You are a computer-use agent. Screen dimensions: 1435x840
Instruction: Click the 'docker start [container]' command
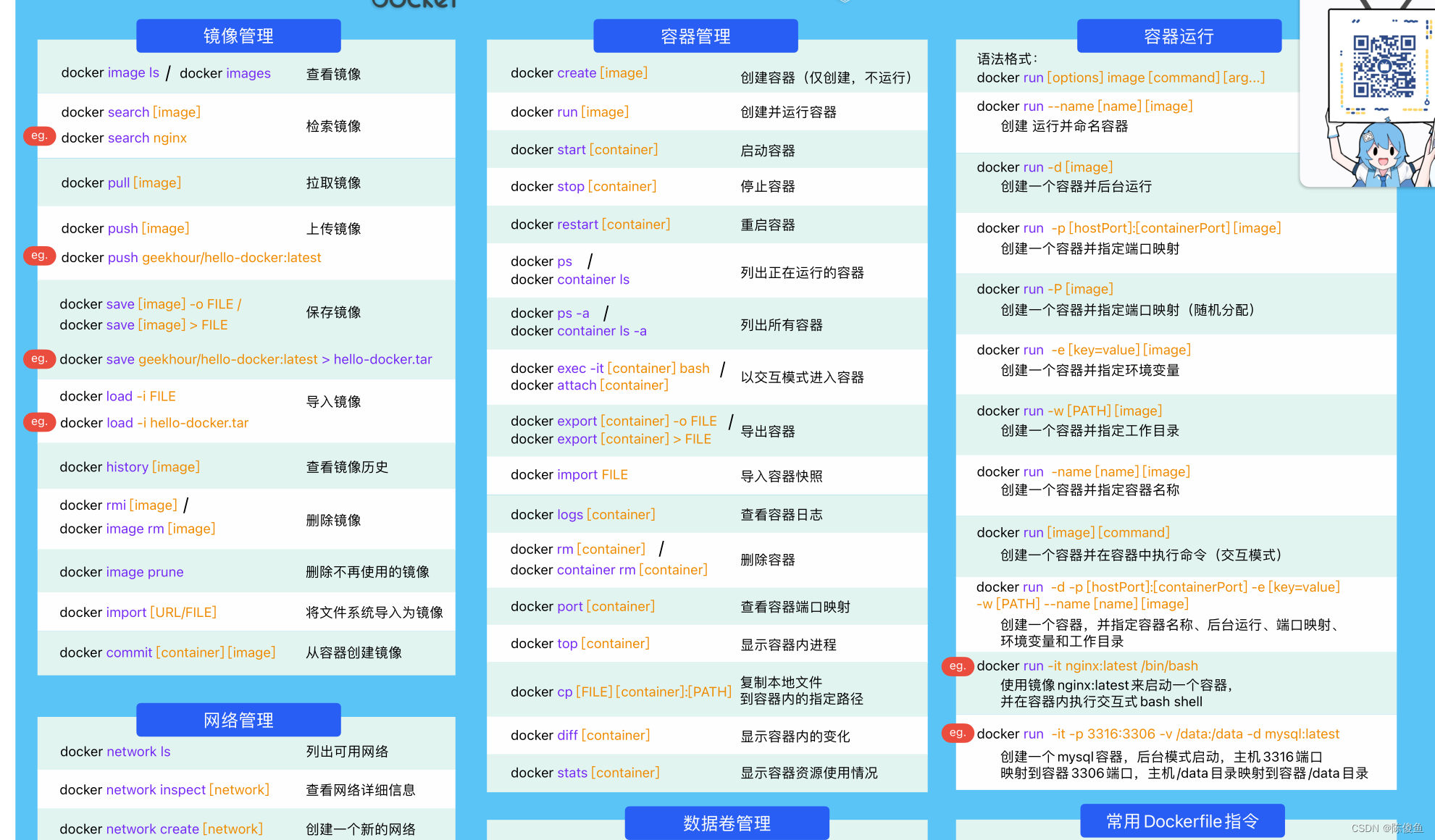[584, 150]
